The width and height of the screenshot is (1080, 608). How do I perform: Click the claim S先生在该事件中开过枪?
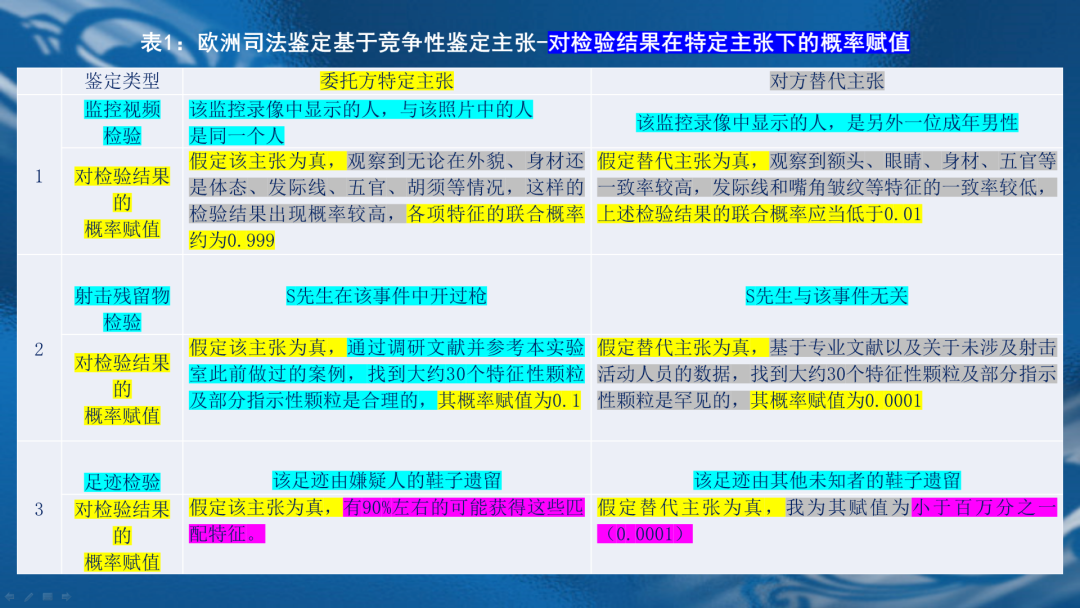[x=386, y=296]
